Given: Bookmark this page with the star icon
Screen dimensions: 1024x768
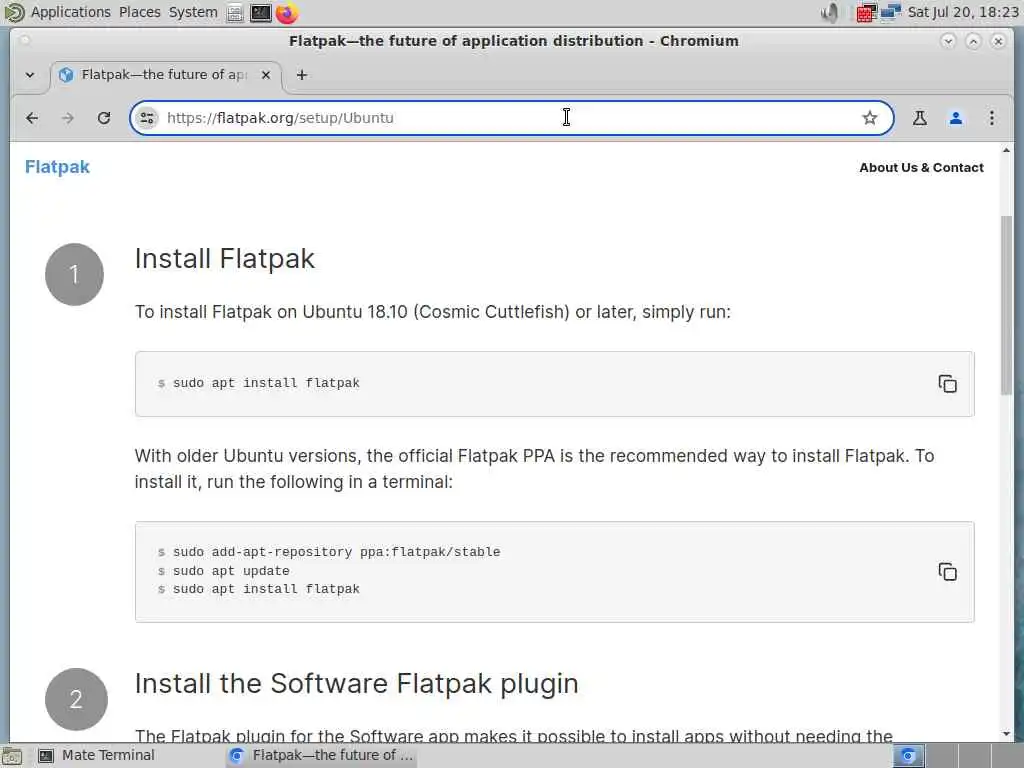Looking at the screenshot, I should click(870, 118).
